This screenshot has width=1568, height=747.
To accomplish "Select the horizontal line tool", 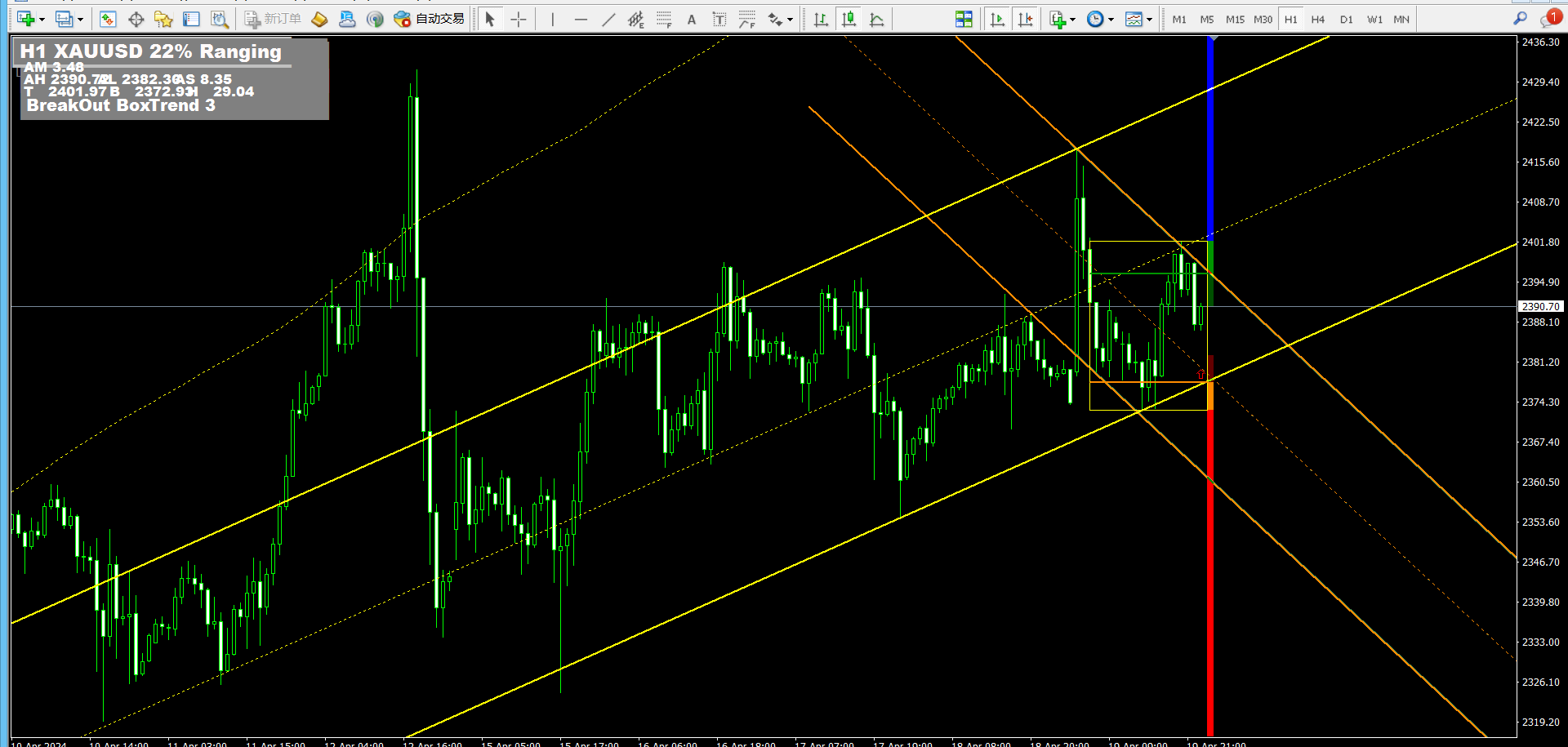I will (x=581, y=19).
